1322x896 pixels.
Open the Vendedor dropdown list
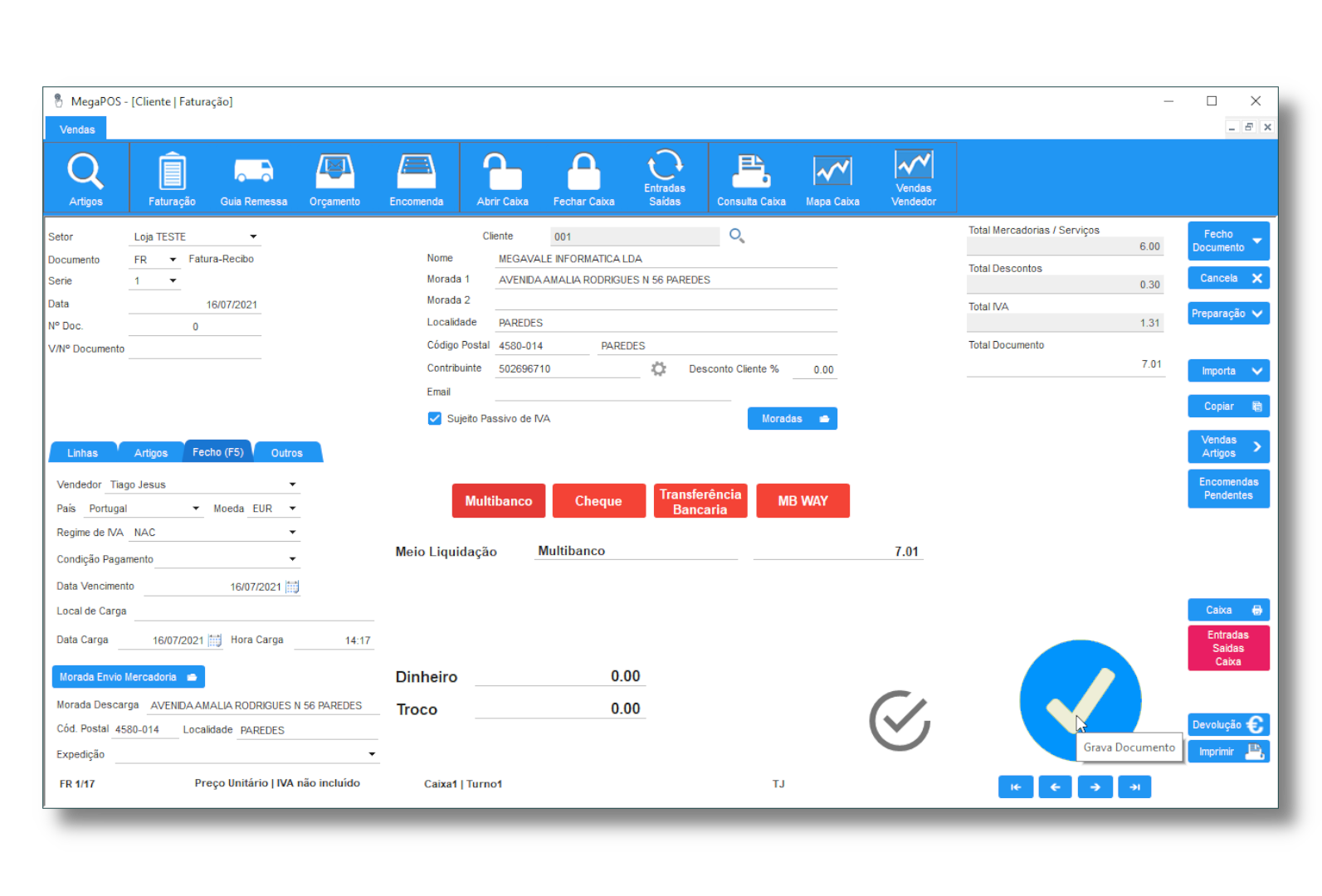click(x=292, y=485)
